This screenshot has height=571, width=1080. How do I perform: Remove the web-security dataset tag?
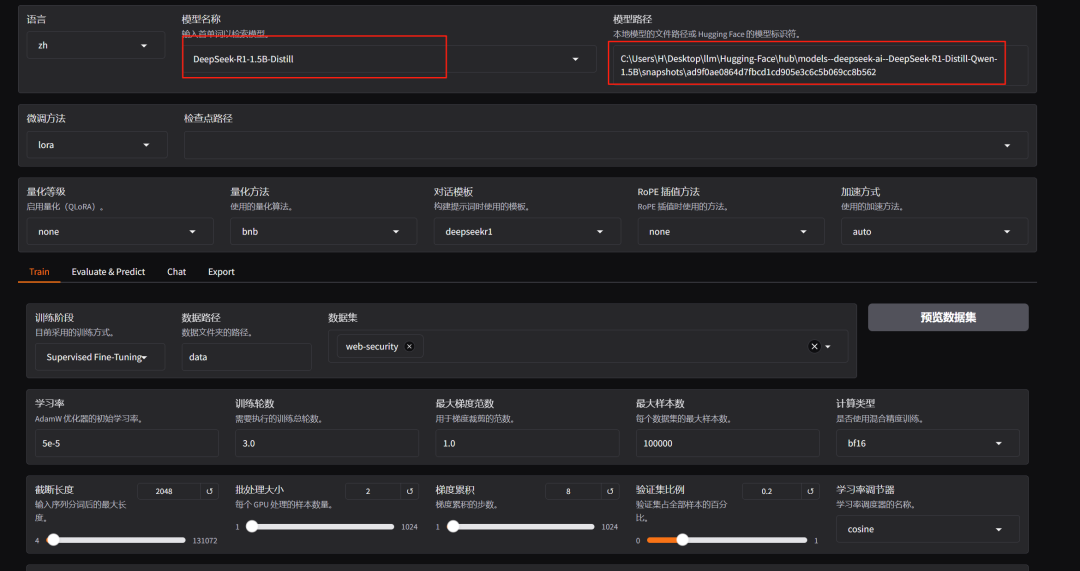[x=409, y=346]
